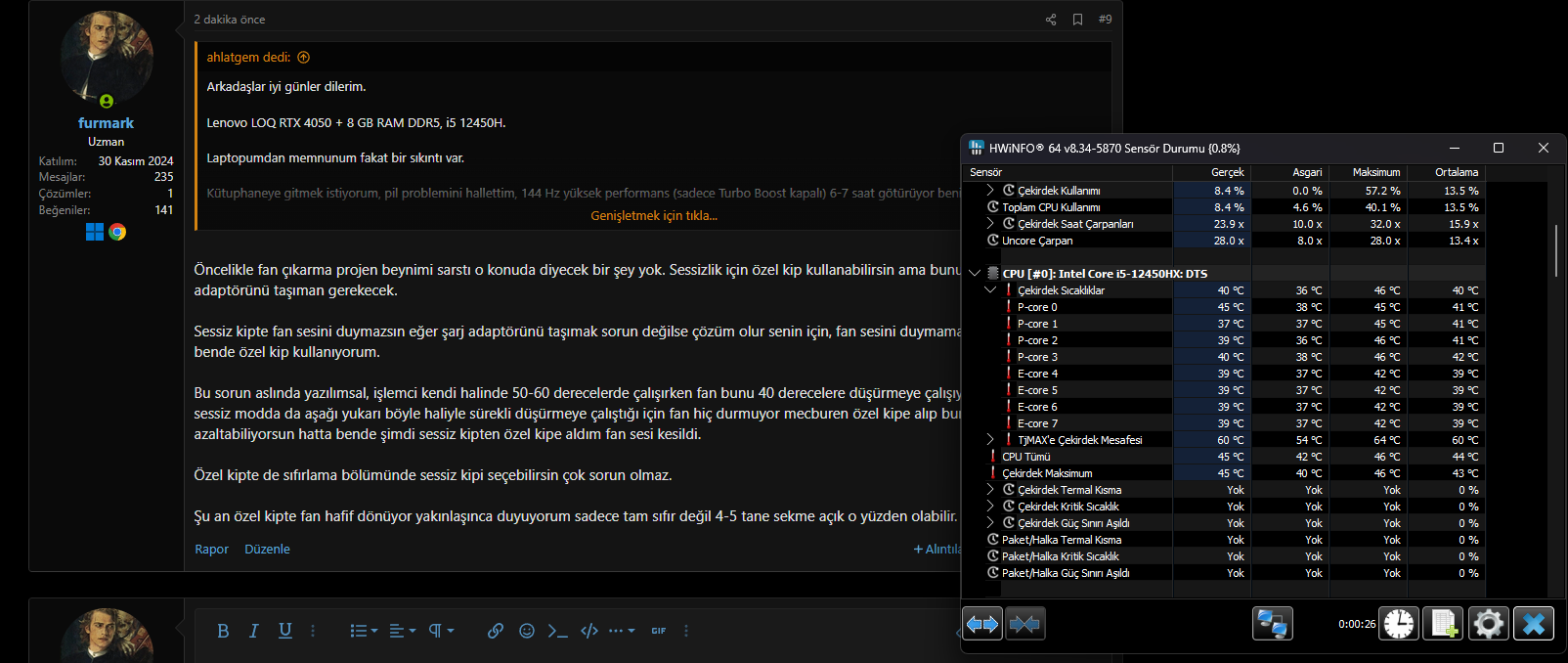Collapse the CPU [#0] Intel Core i5-12450HX group
Image resolution: width=1568 pixels, height=663 pixels.
975,274
